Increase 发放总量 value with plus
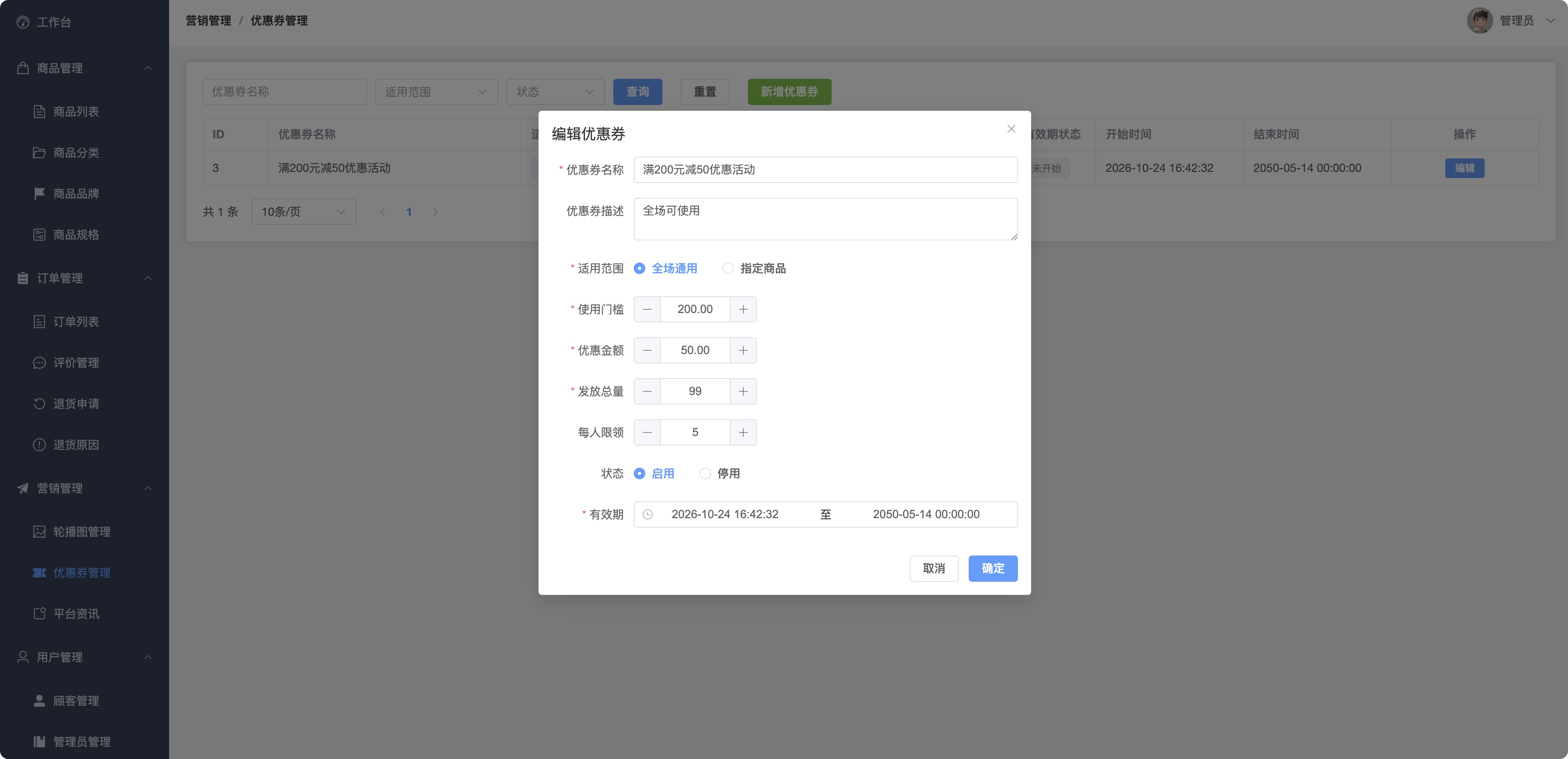The image size is (1568, 759). (743, 392)
